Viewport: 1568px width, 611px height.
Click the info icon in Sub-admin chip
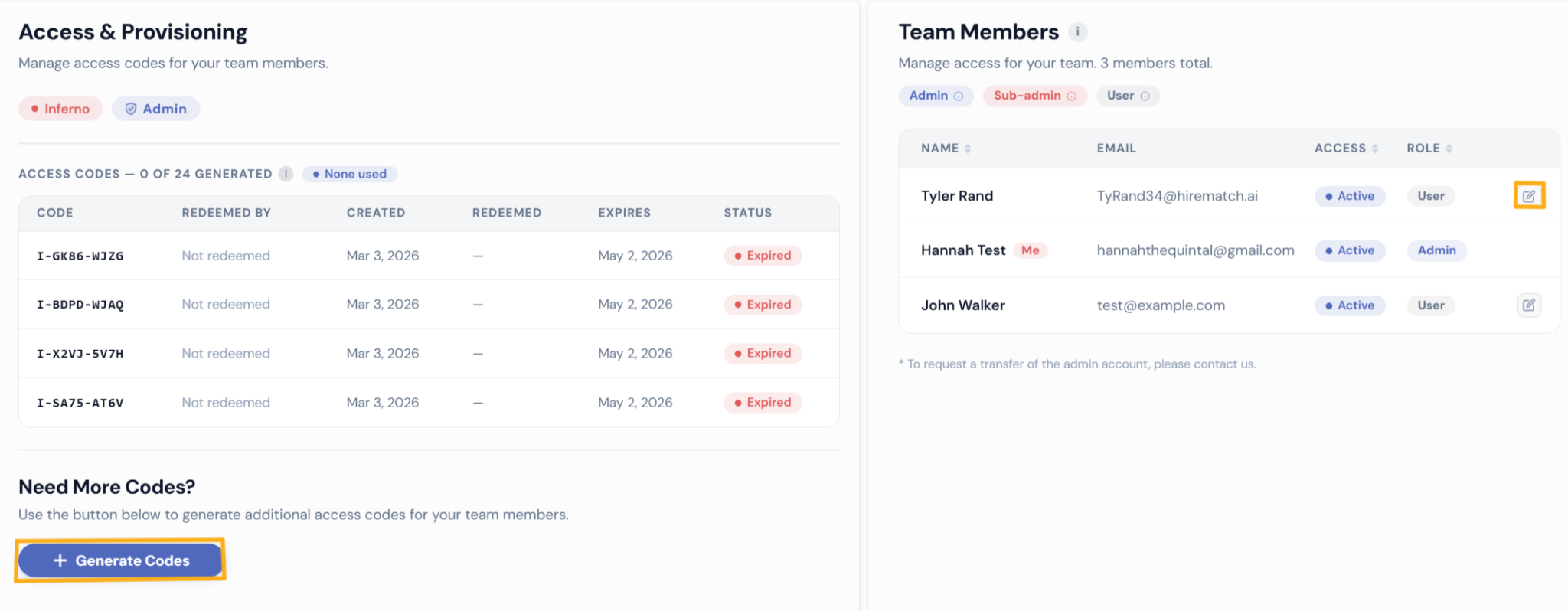(x=1071, y=96)
